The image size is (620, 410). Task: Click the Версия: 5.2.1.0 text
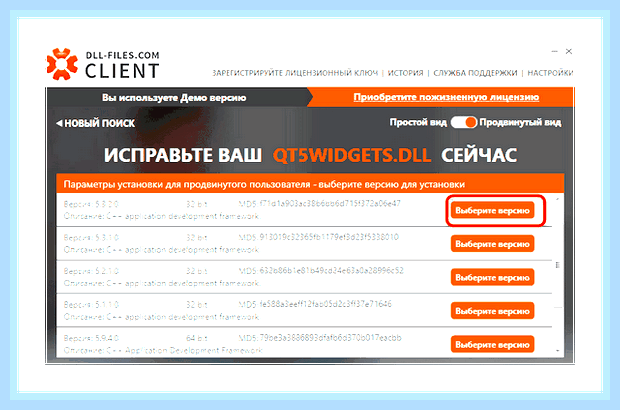91,271
